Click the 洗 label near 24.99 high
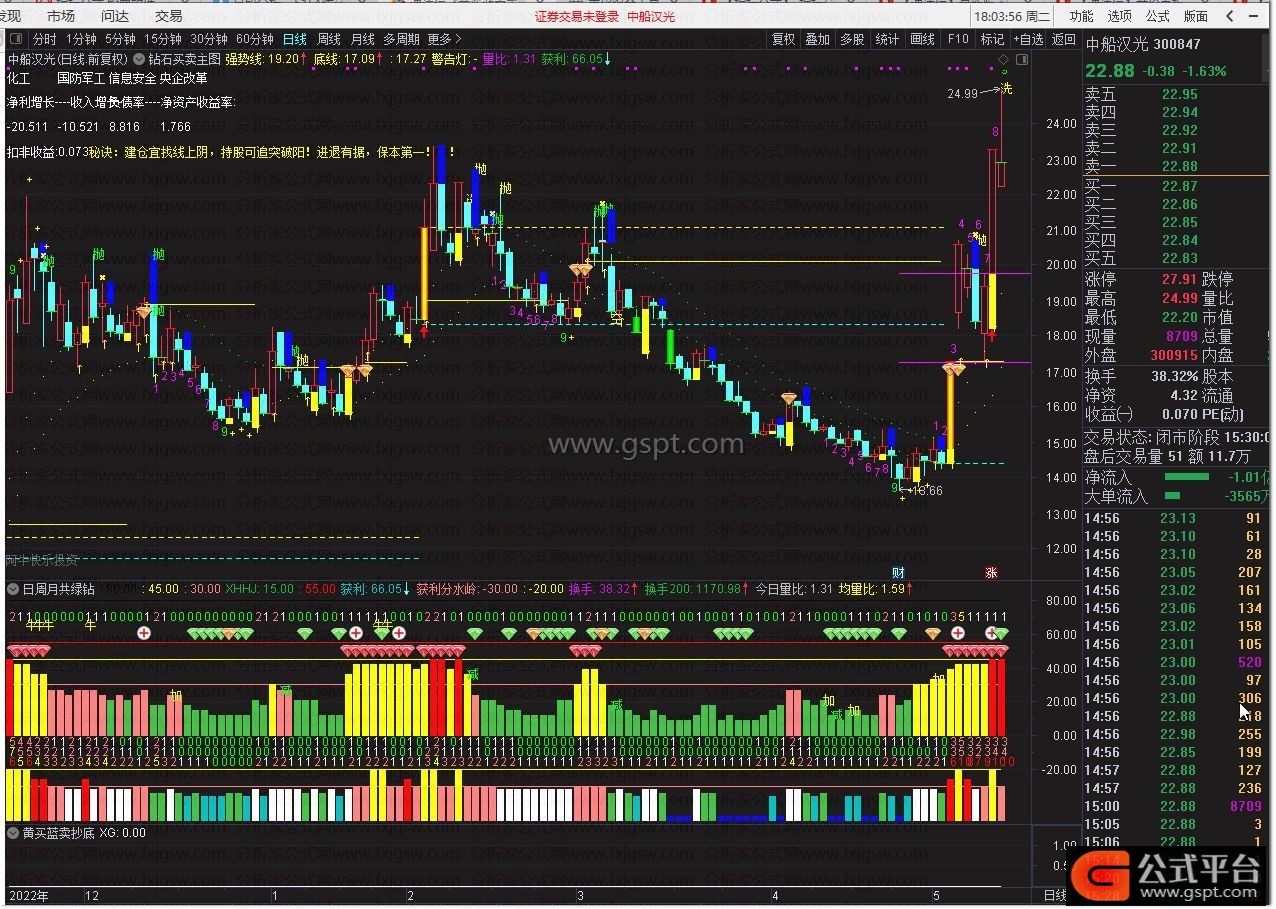This screenshot has width=1276, height=909. tap(1006, 89)
